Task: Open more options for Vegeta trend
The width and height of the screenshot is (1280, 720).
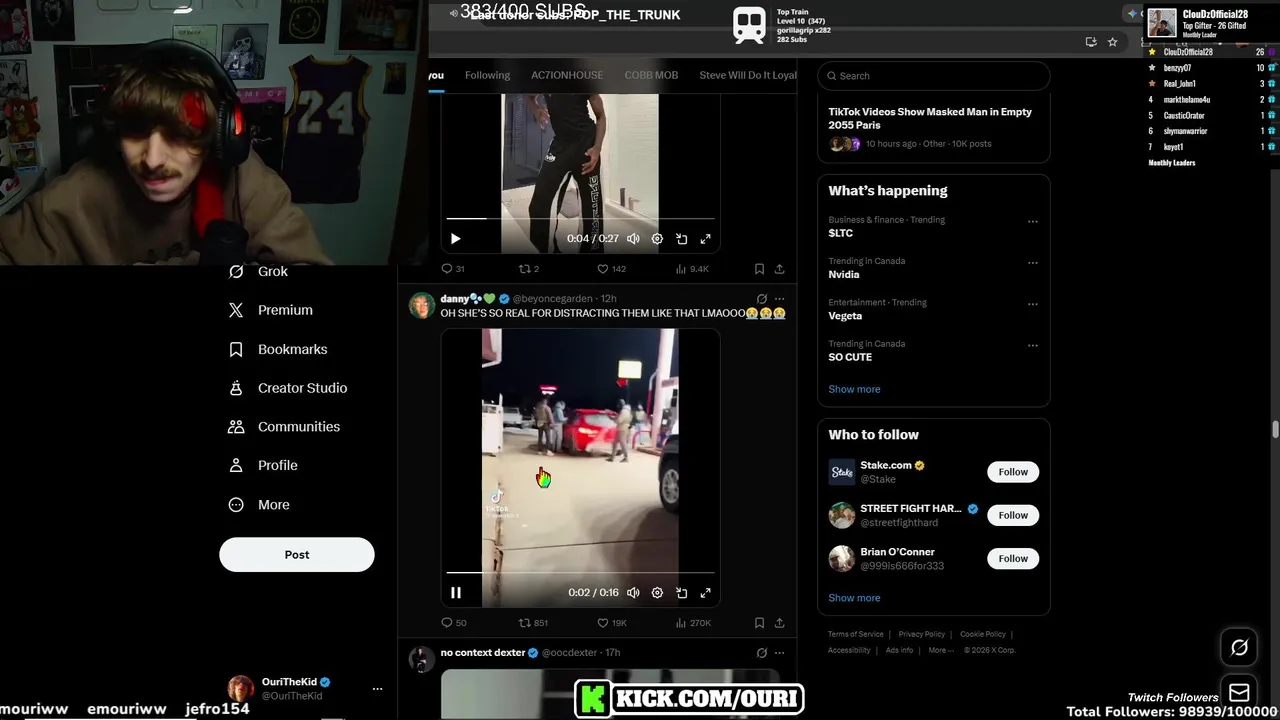Action: (x=1033, y=304)
